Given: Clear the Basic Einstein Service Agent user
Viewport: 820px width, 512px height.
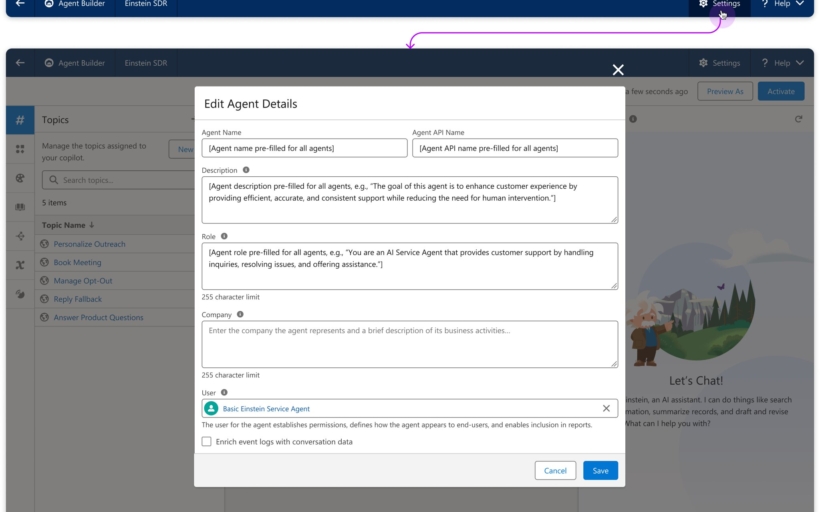Looking at the screenshot, I should pyautogui.click(x=606, y=408).
